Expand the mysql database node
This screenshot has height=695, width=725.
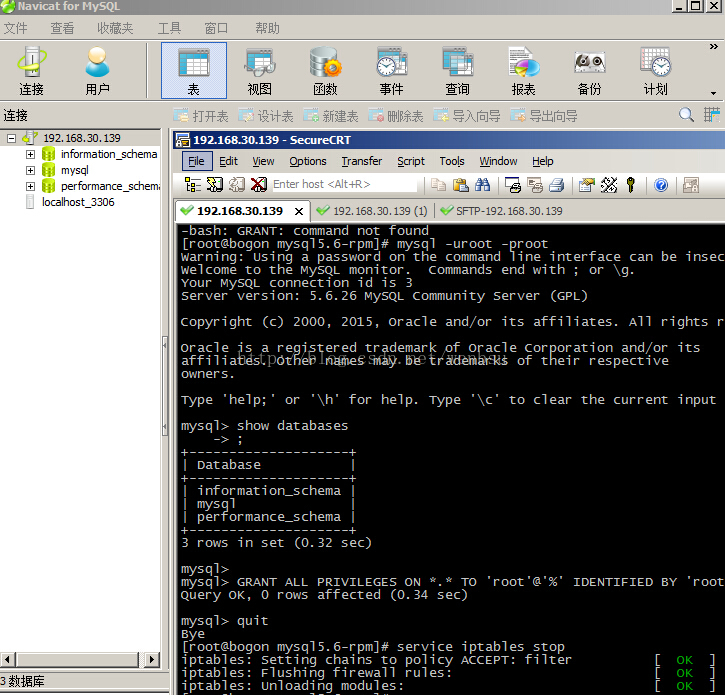(31, 171)
